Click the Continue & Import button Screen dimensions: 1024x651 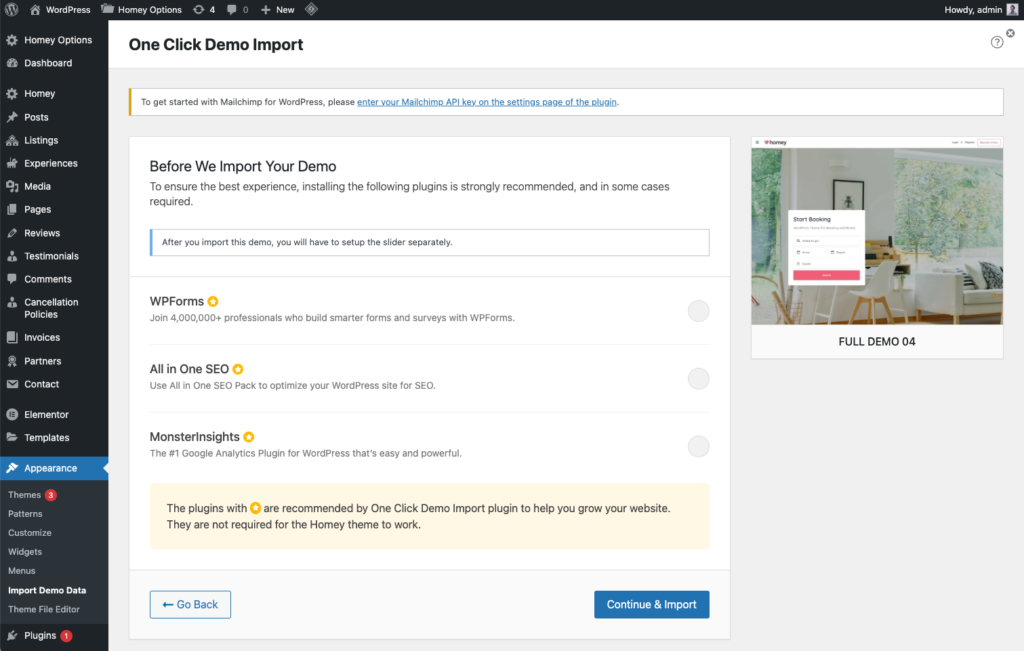[x=652, y=605]
